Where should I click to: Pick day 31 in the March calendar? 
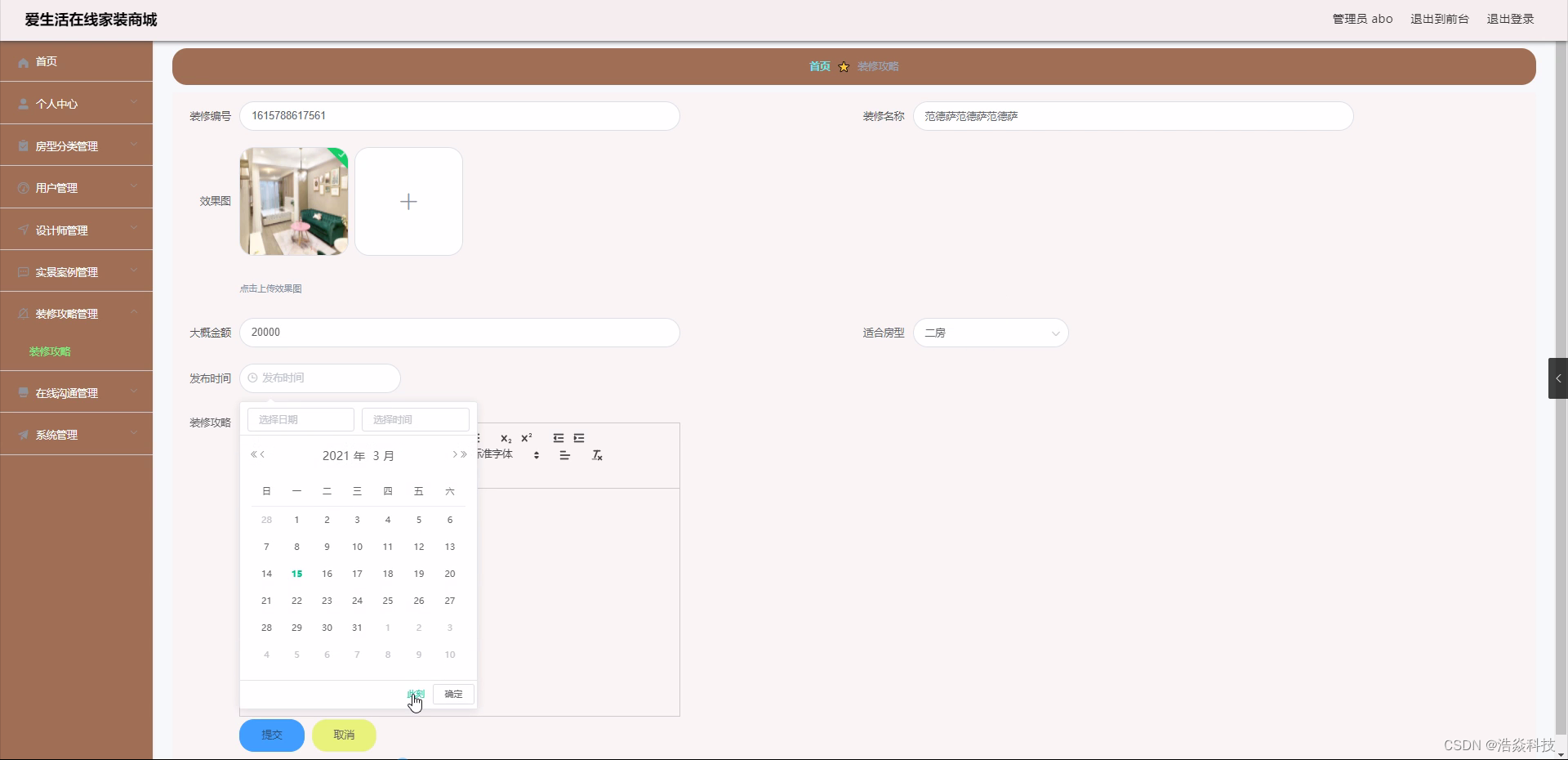pyautogui.click(x=357, y=628)
